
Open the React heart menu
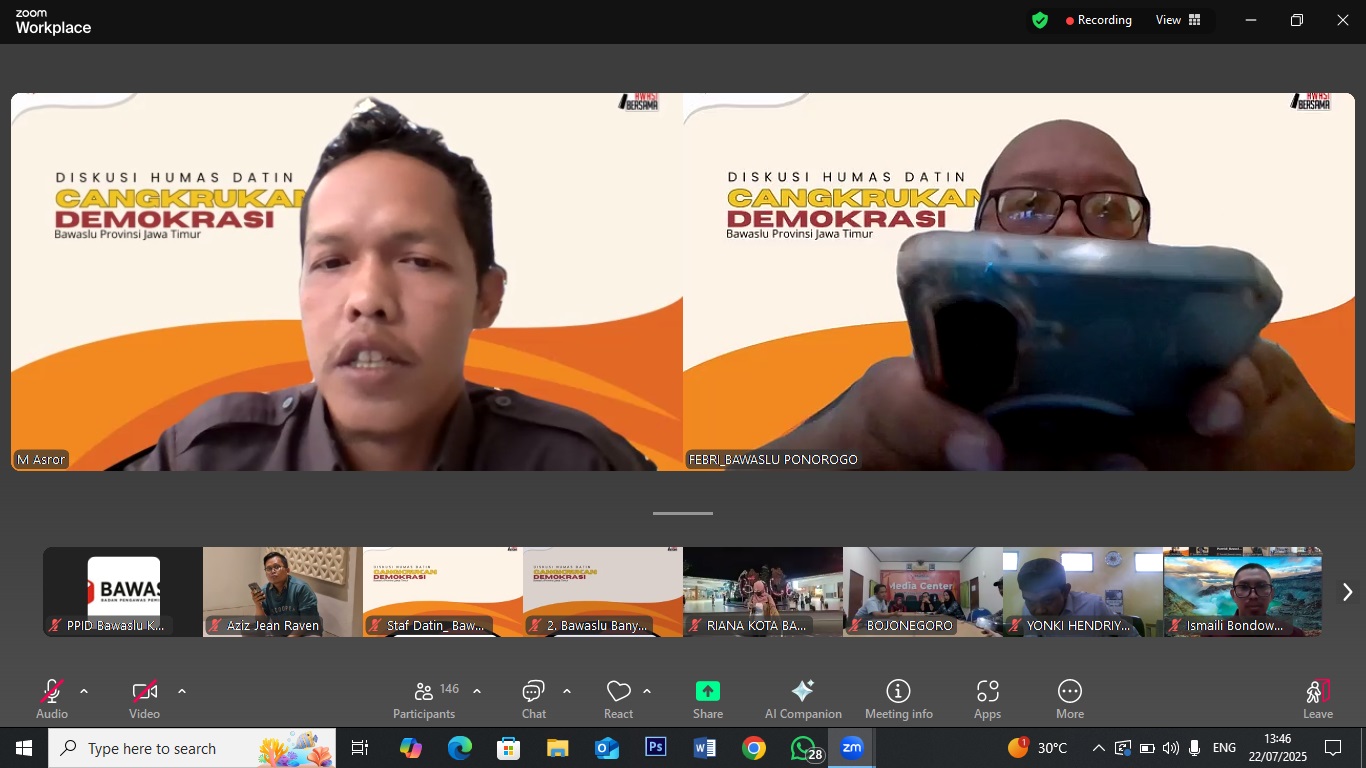pos(618,699)
